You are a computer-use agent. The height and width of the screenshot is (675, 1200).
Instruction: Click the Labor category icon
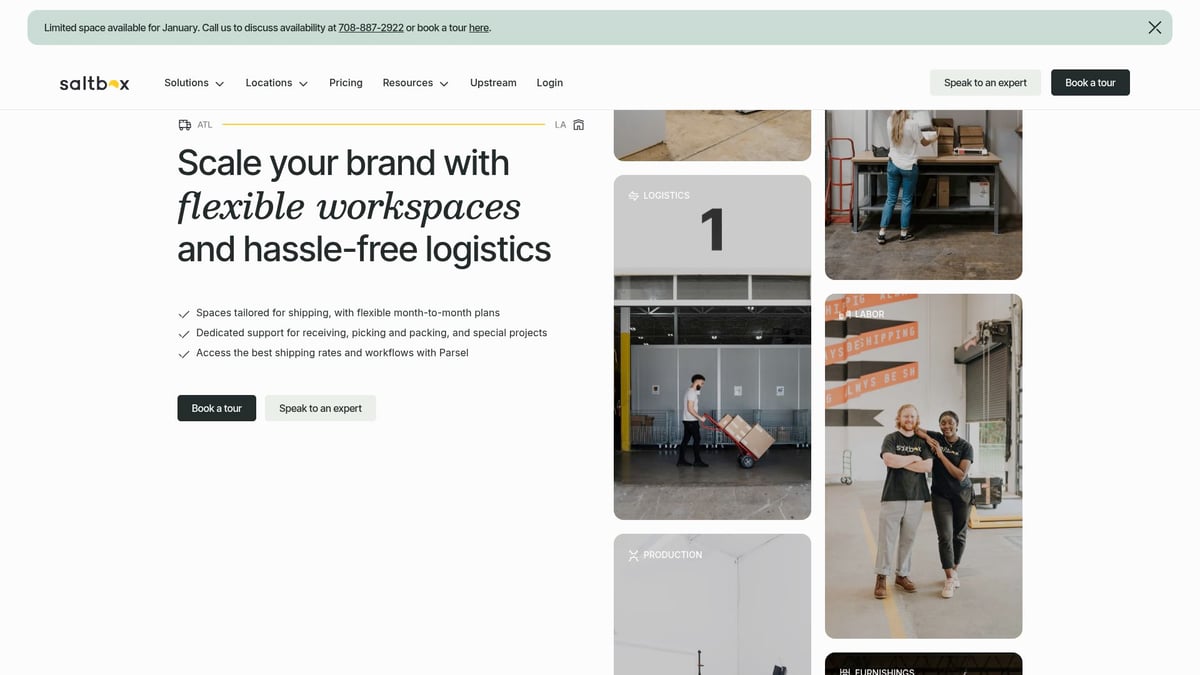tap(844, 313)
